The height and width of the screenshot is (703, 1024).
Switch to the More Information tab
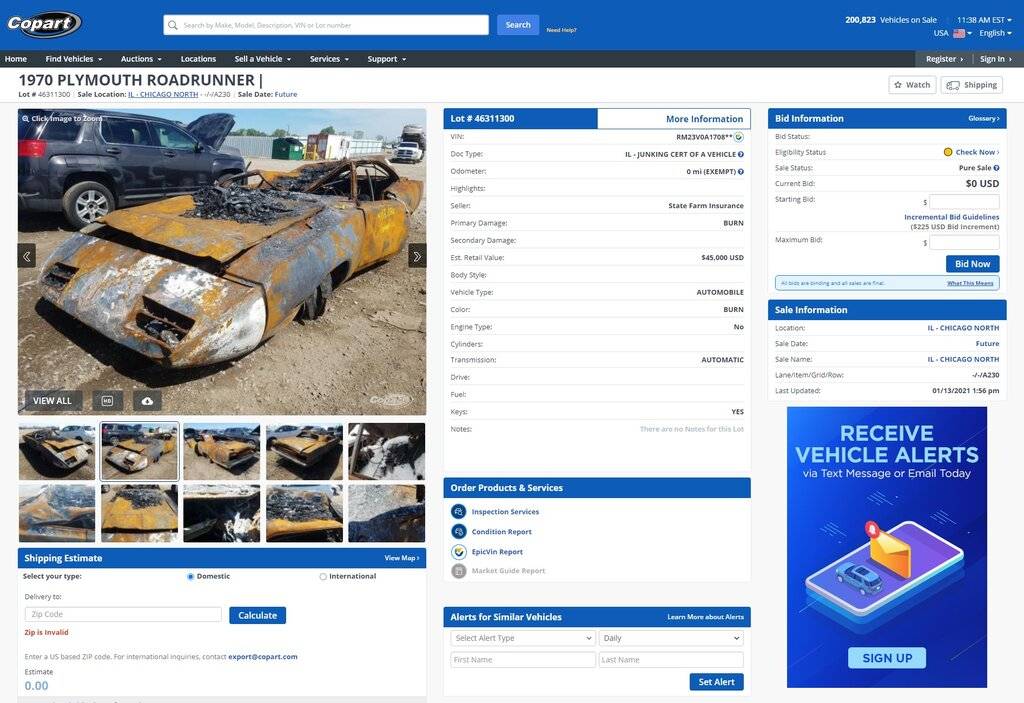[x=674, y=119]
